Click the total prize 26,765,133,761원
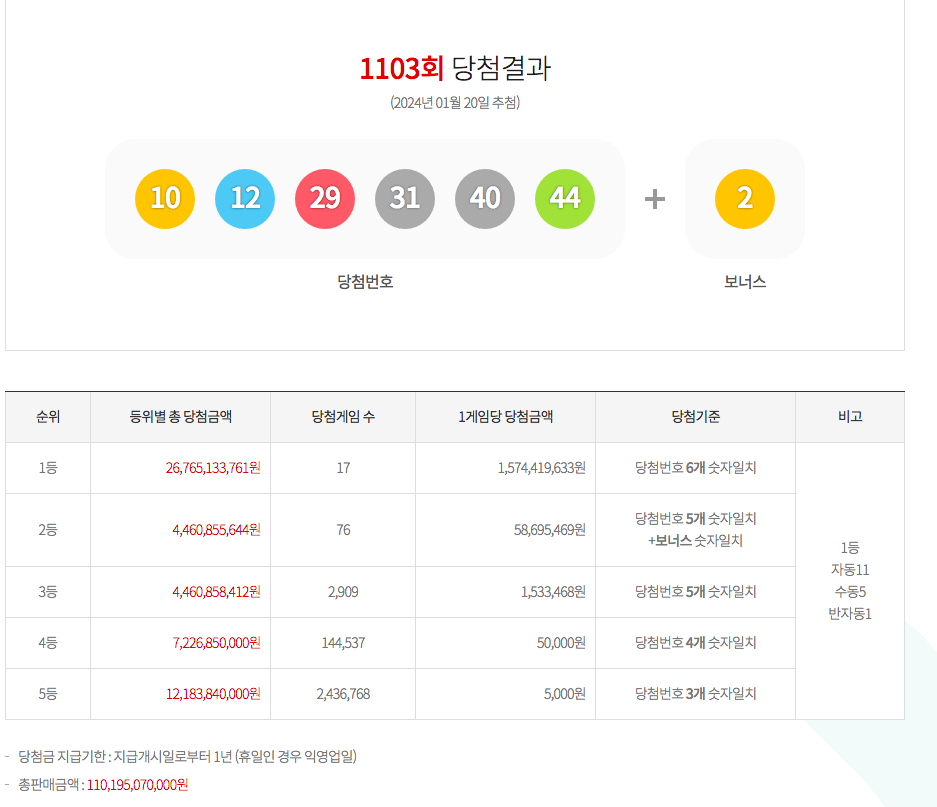Image resolution: width=937 pixels, height=807 pixels. 213,468
